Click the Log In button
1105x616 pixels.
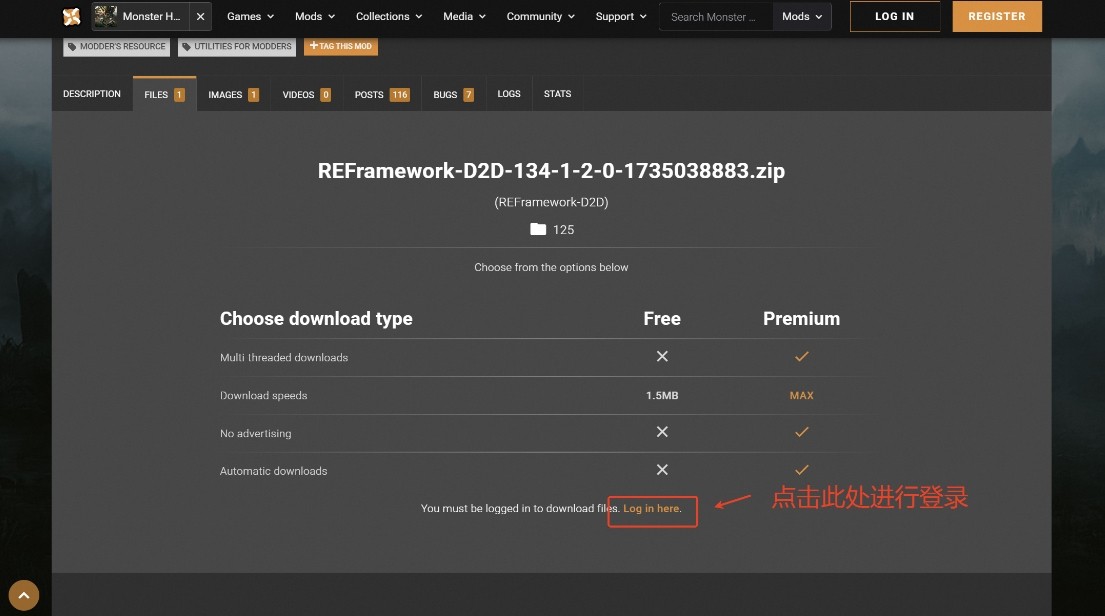pos(894,17)
